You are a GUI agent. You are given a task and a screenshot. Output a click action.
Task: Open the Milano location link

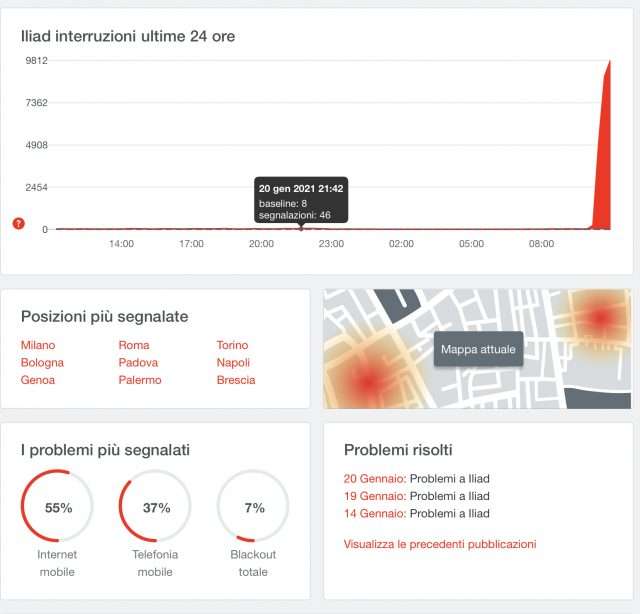[38, 345]
